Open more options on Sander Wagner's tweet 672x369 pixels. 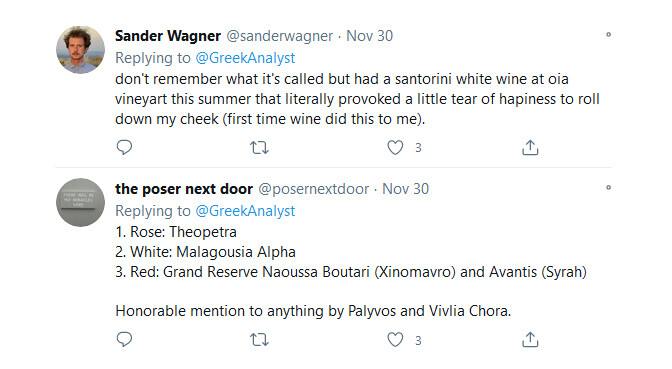click(x=608, y=35)
